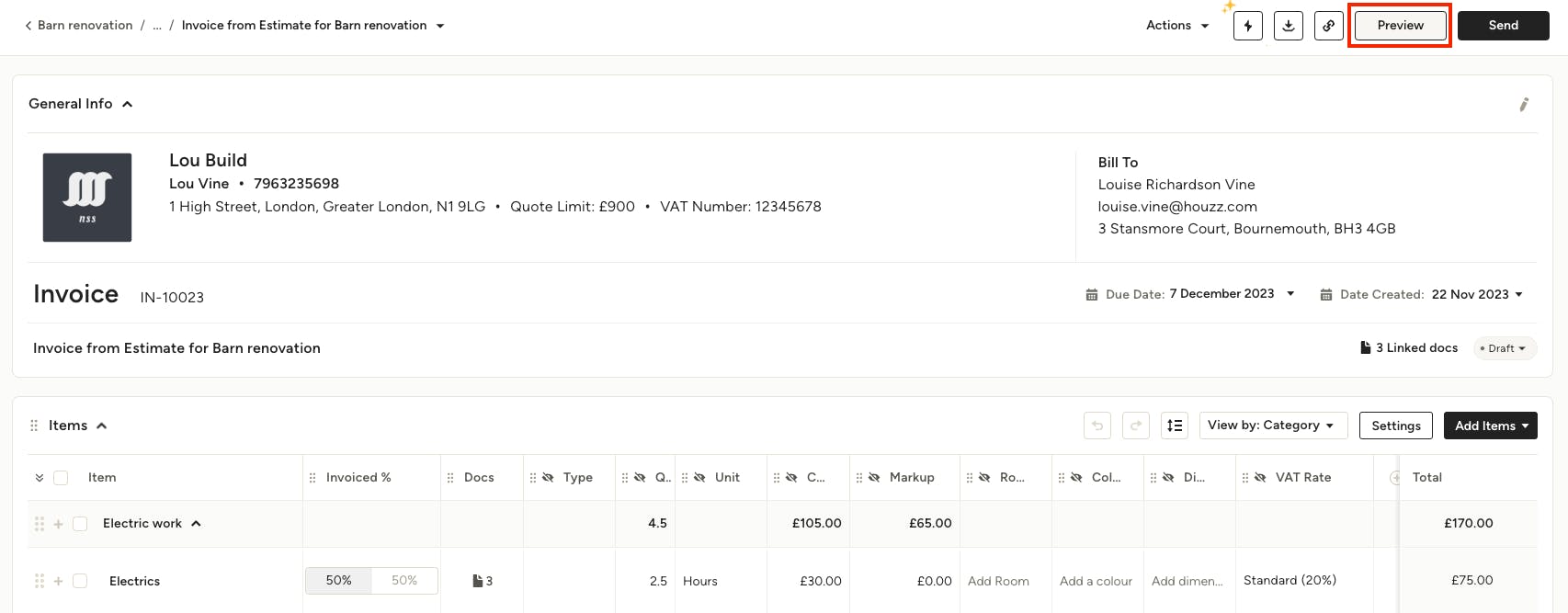Click the VAT Rate column drag handle

click(1245, 478)
